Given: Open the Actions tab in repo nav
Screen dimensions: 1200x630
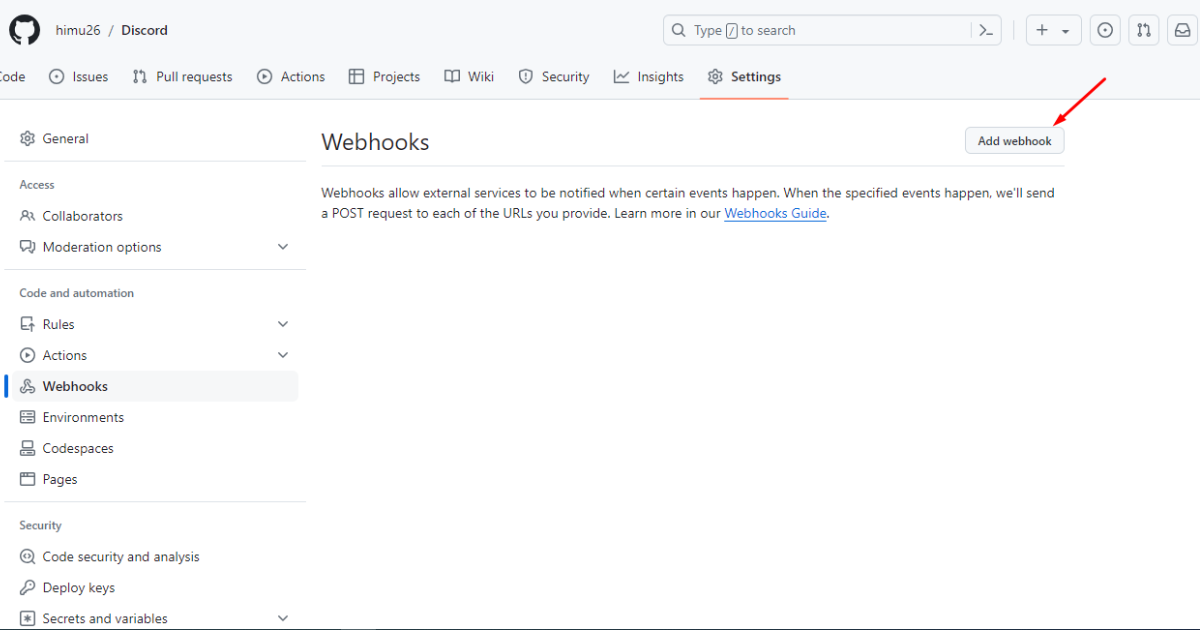Looking at the screenshot, I should pyautogui.click(x=291, y=77).
